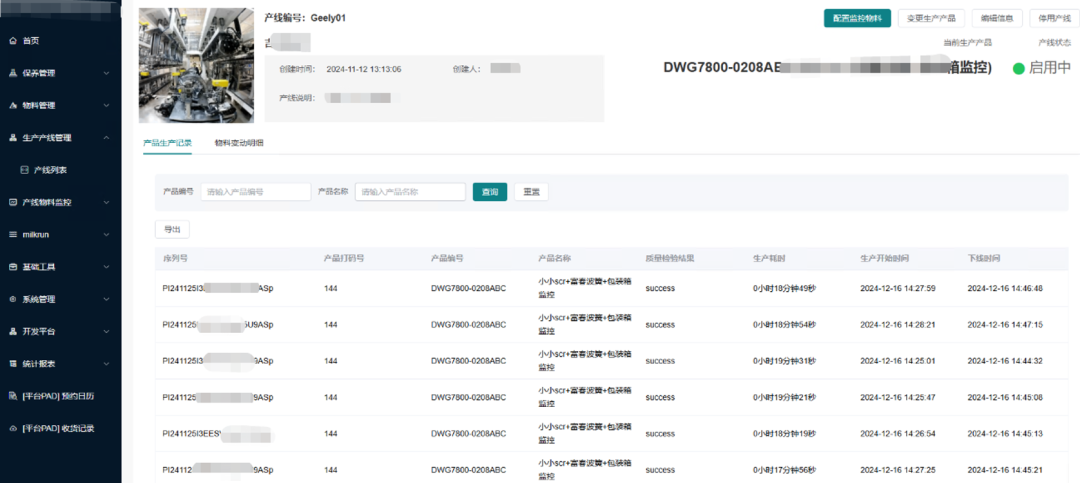
Task: Click the 重置 reset button
Action: click(531, 192)
